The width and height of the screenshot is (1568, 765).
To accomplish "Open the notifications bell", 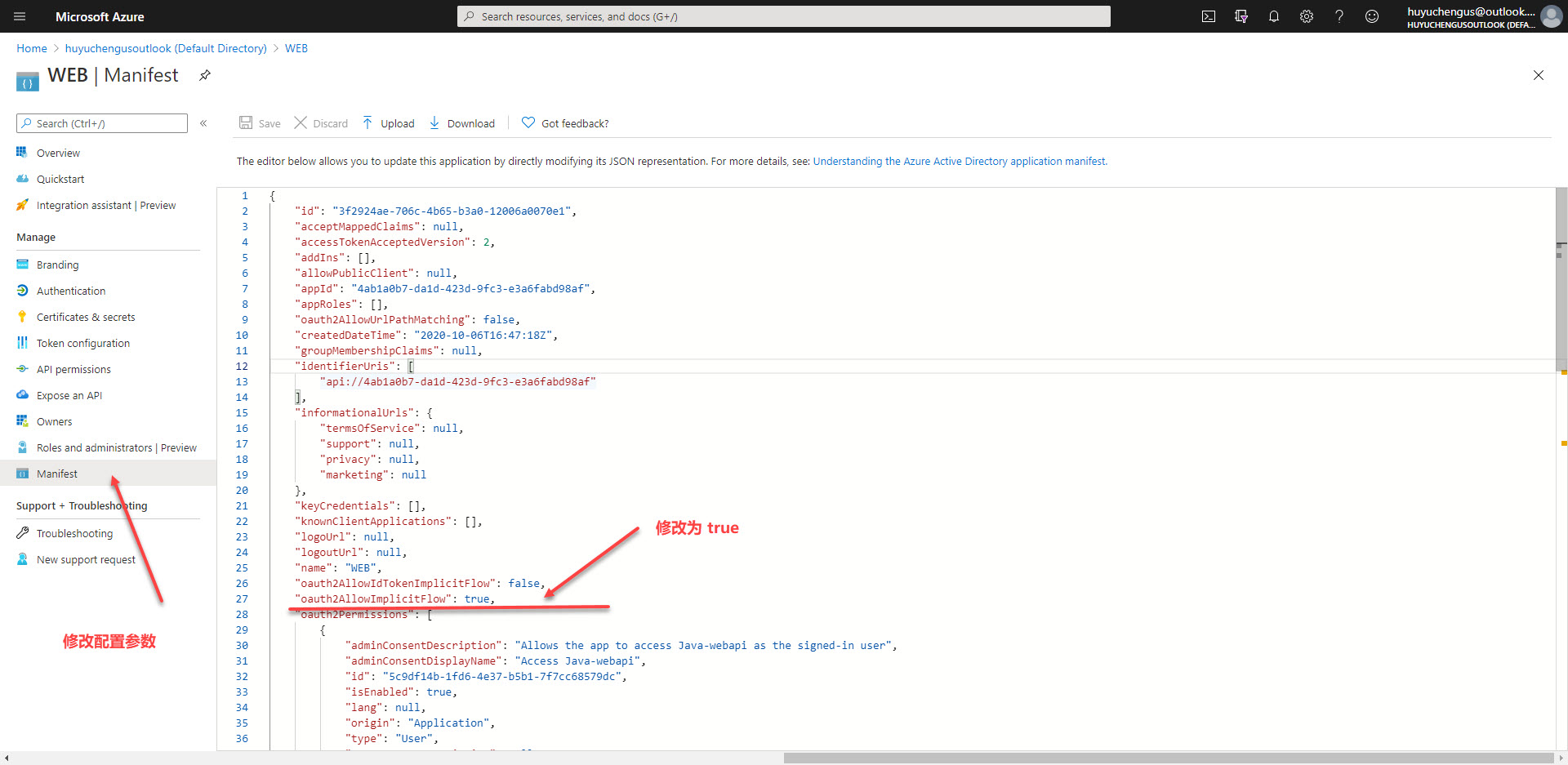I will click(x=1274, y=16).
